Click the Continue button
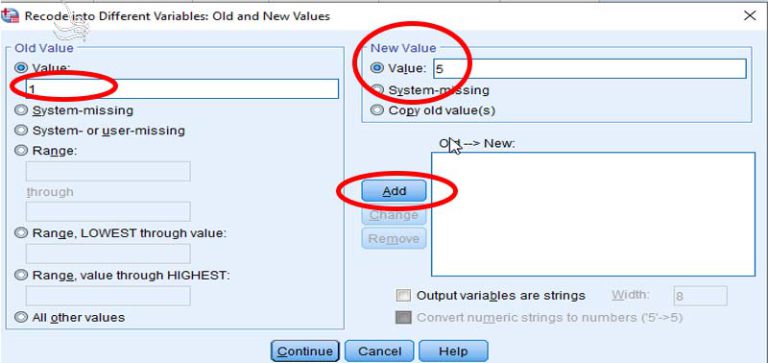The image size is (768, 363). point(305,351)
